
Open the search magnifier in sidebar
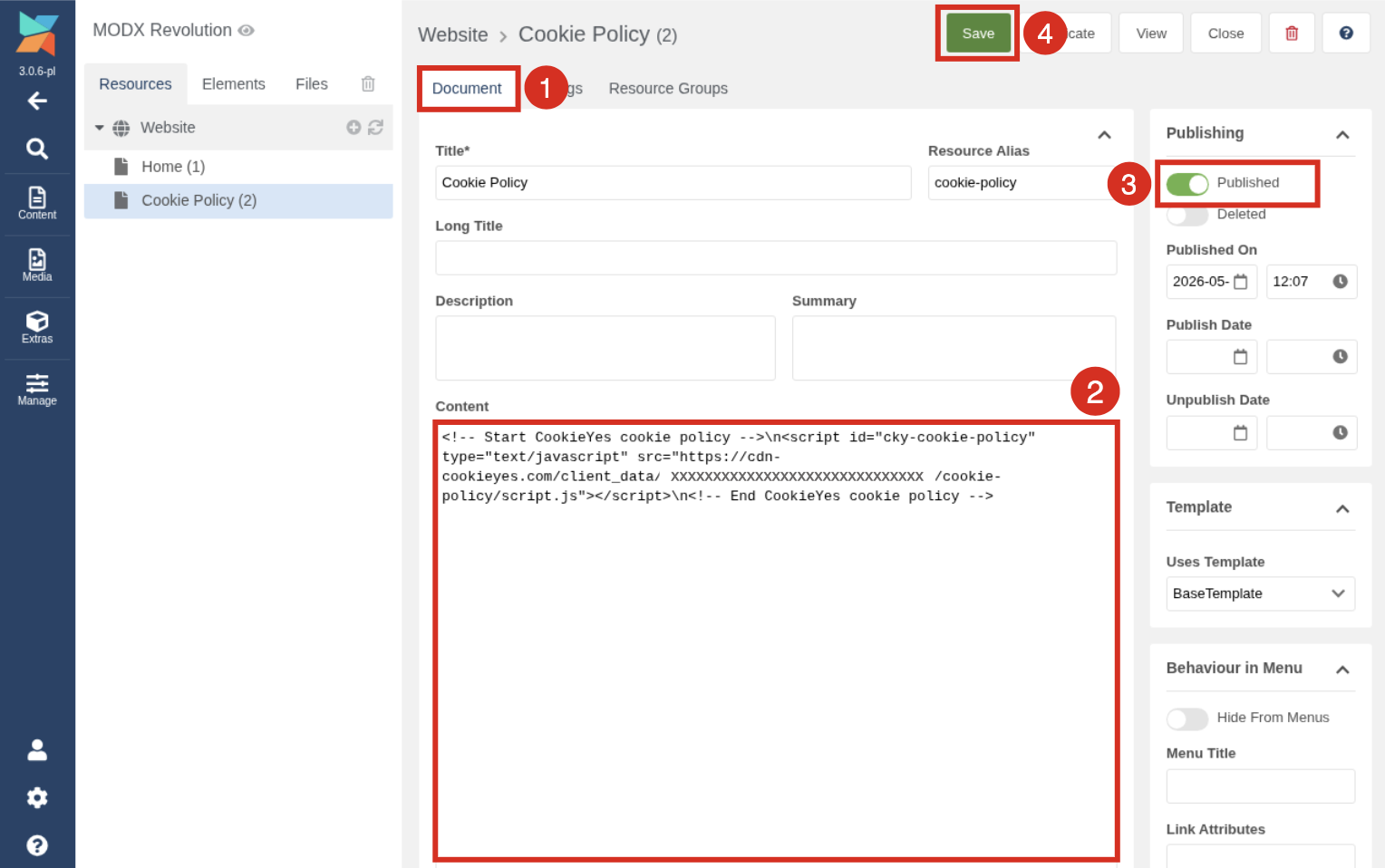(x=37, y=148)
